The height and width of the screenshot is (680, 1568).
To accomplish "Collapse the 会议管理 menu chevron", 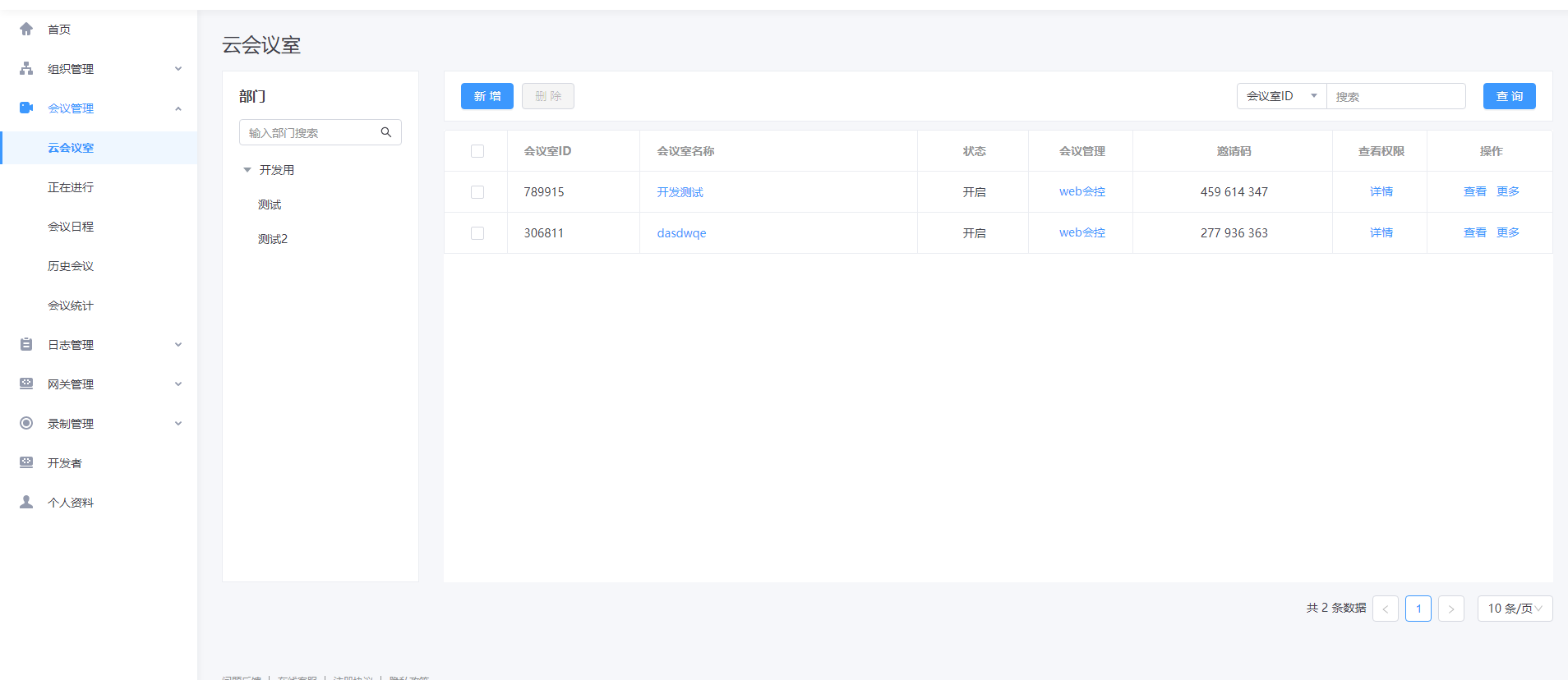I will click(x=178, y=108).
